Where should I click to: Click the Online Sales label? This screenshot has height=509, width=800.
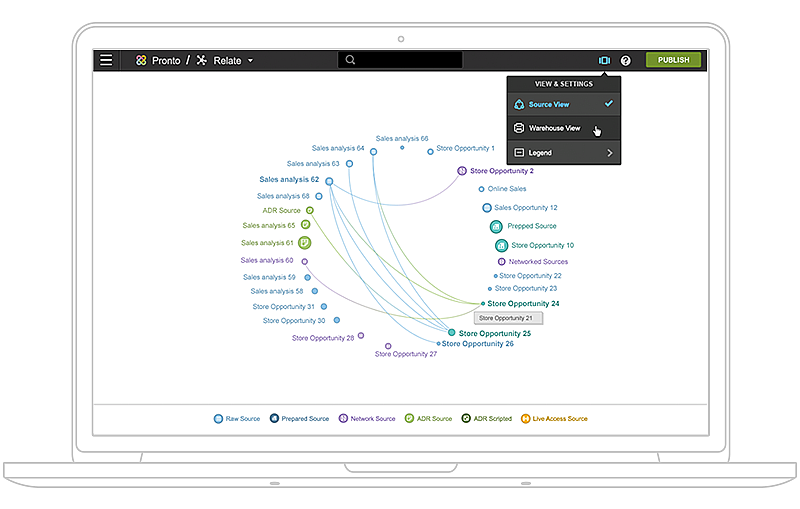tap(507, 189)
